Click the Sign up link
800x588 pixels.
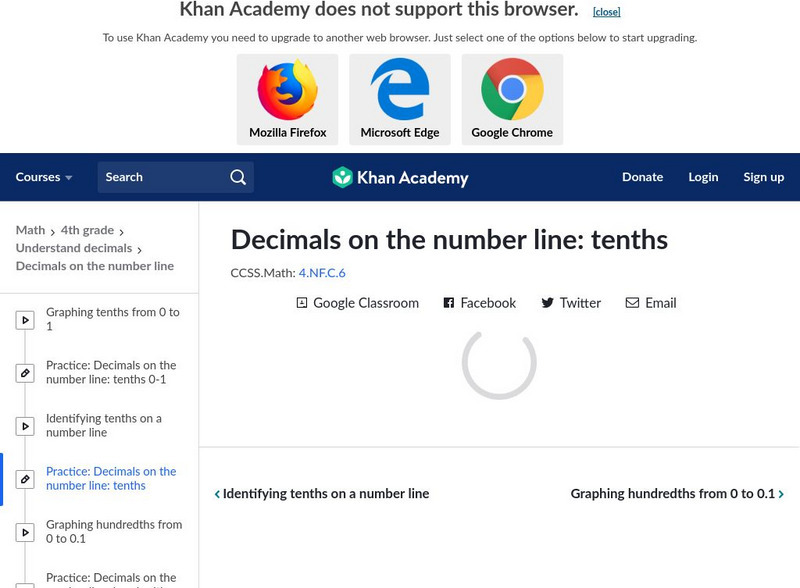coord(763,177)
